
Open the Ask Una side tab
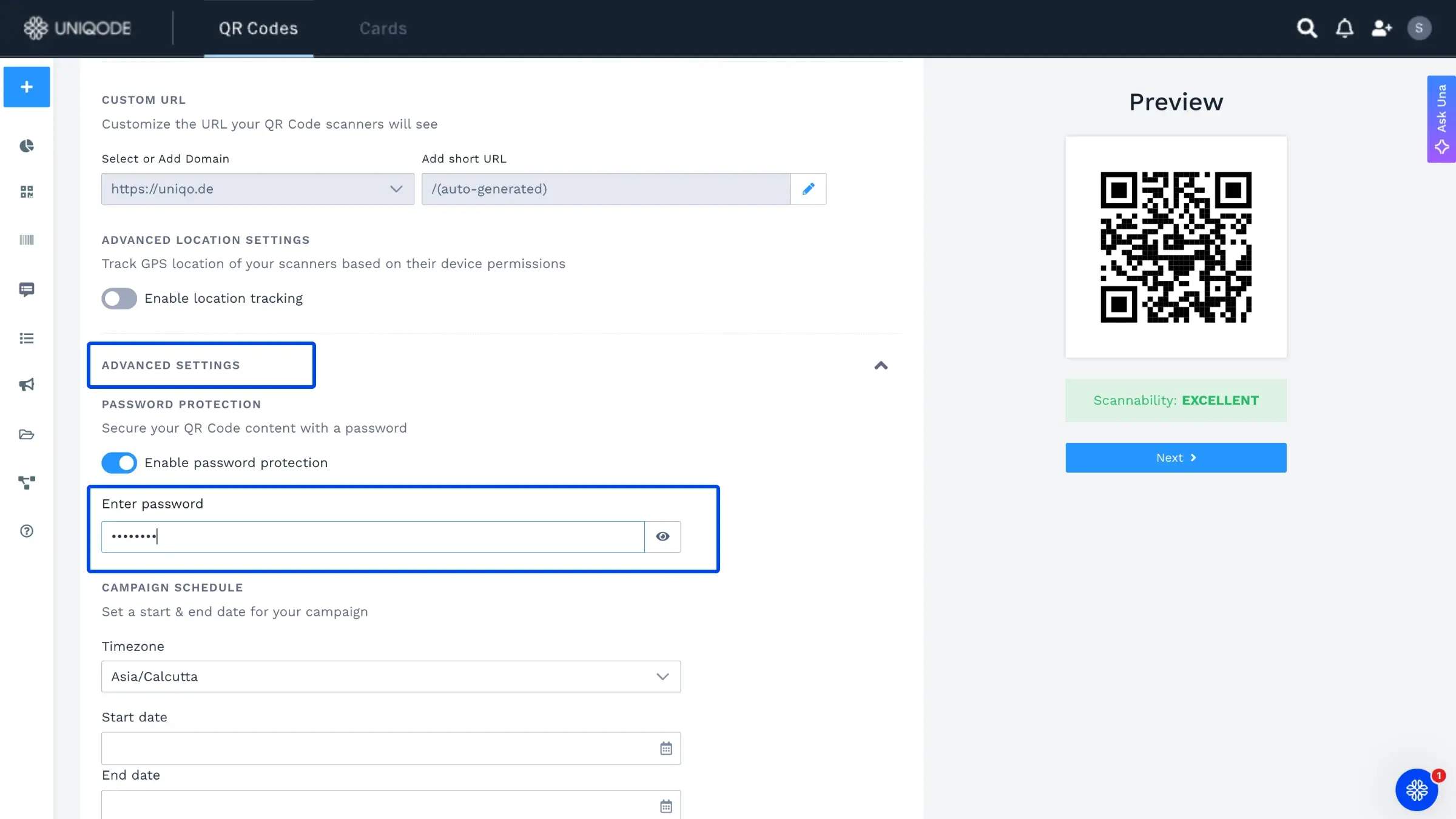click(x=1441, y=119)
